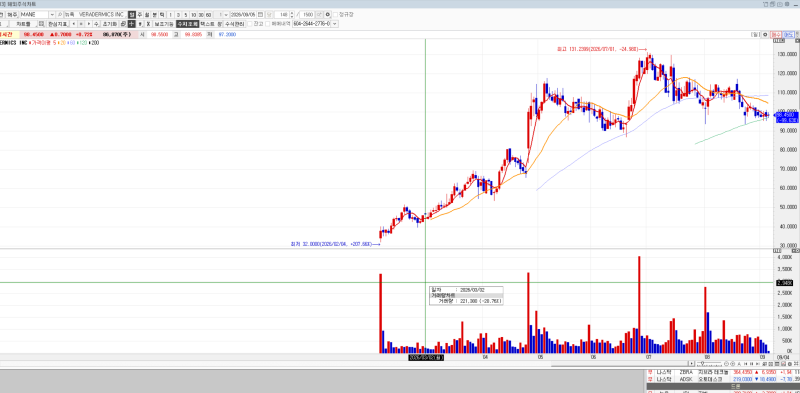Click the 최고 131.2399 high annotation
The image size is (800, 393).
point(602,50)
